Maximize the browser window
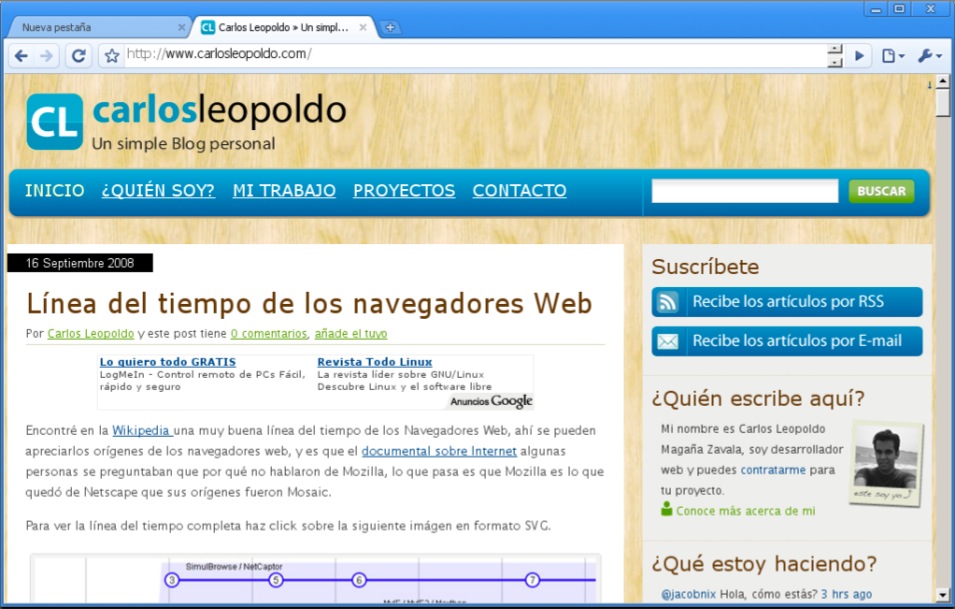The height and width of the screenshot is (609, 955). pos(900,9)
